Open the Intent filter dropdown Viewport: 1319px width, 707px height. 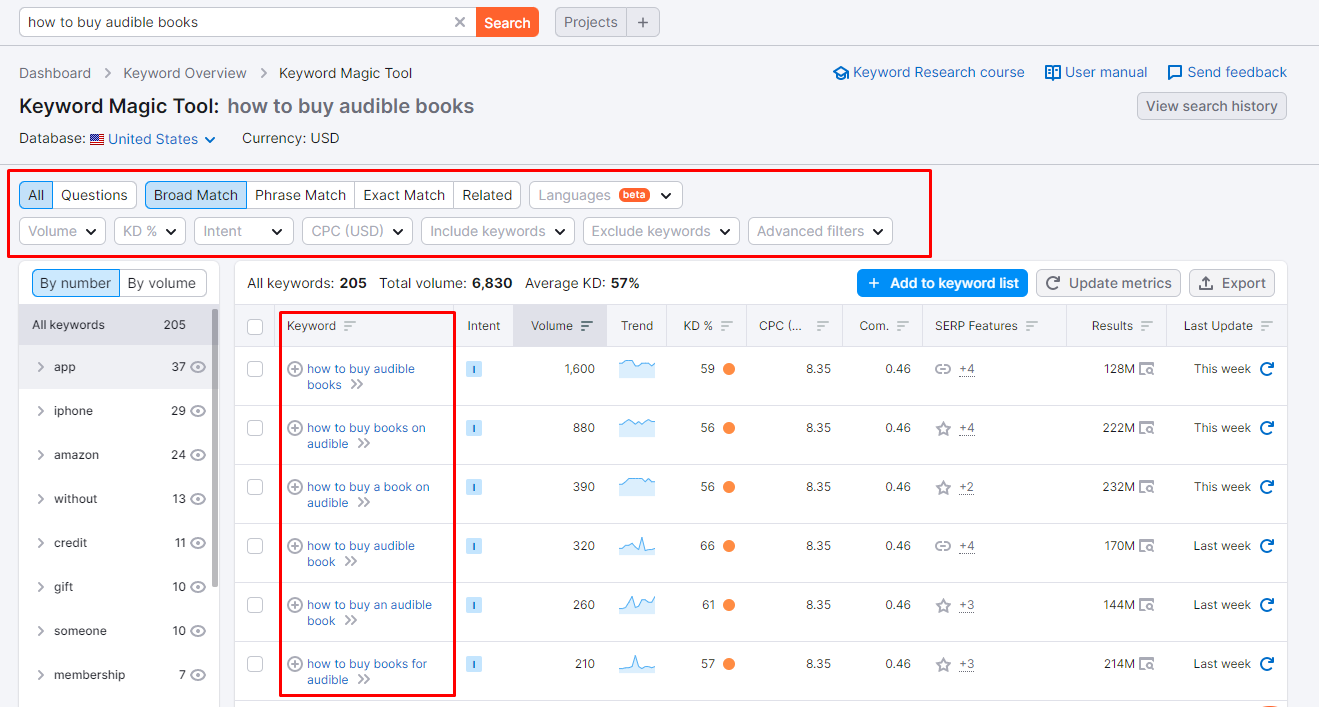tap(244, 231)
